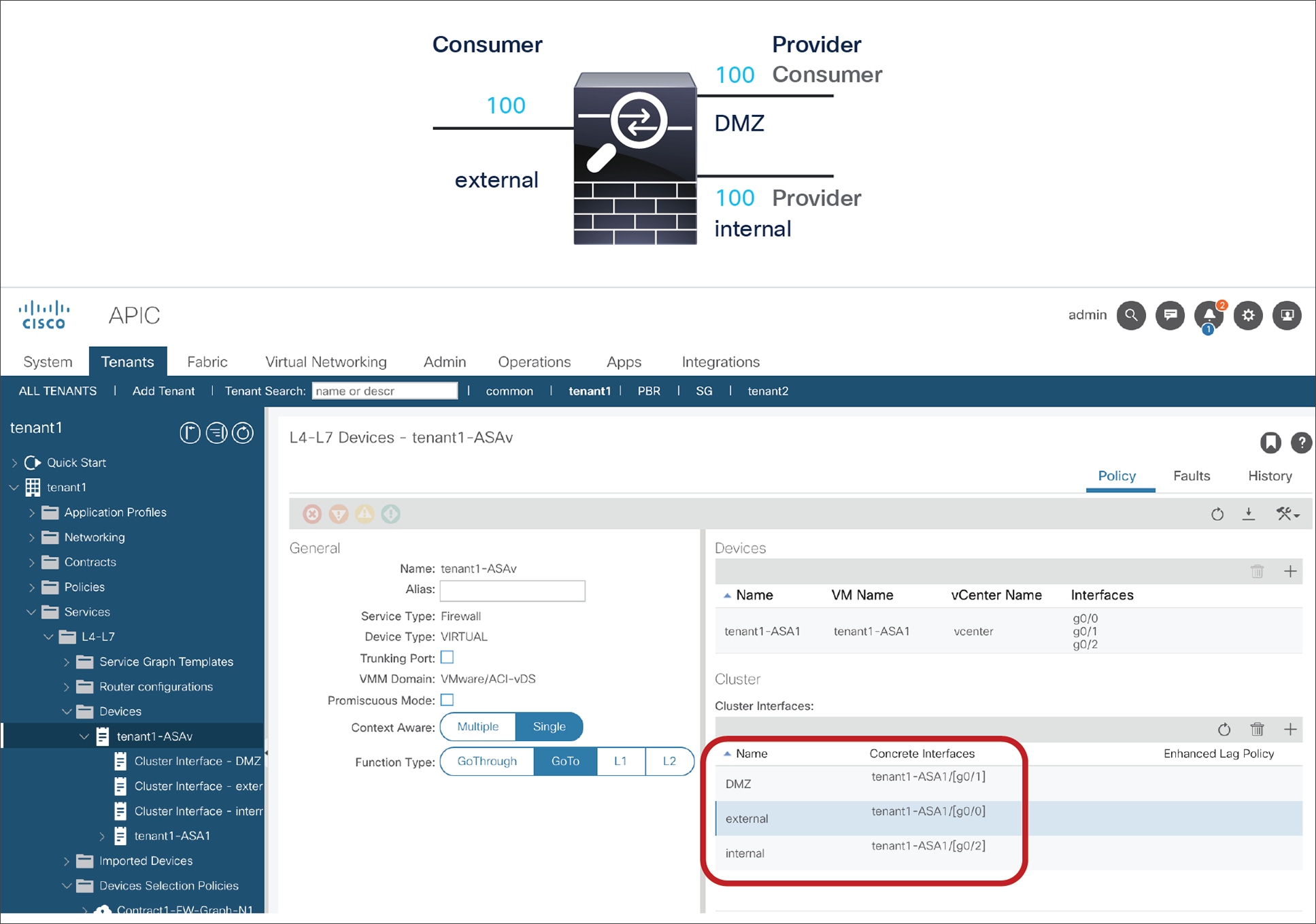Open the PBR tenant link
The height and width of the screenshot is (924, 1316).
(649, 391)
